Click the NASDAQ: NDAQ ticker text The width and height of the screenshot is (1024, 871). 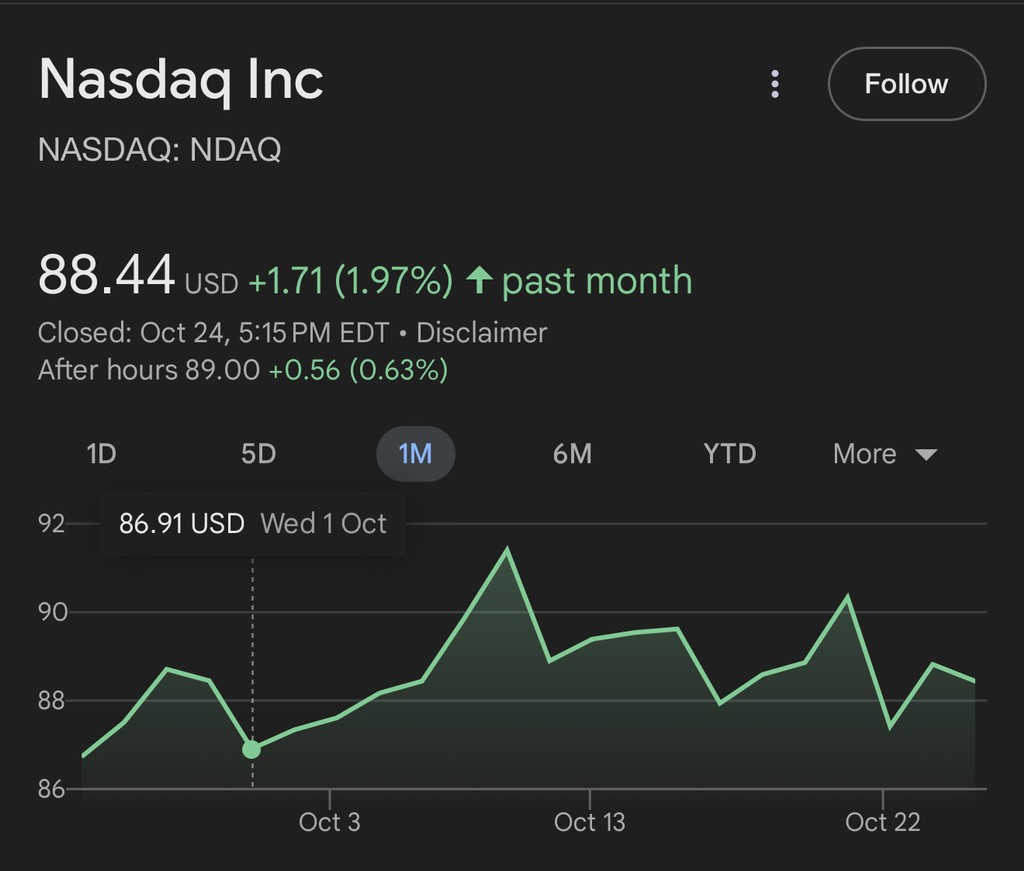[159, 150]
